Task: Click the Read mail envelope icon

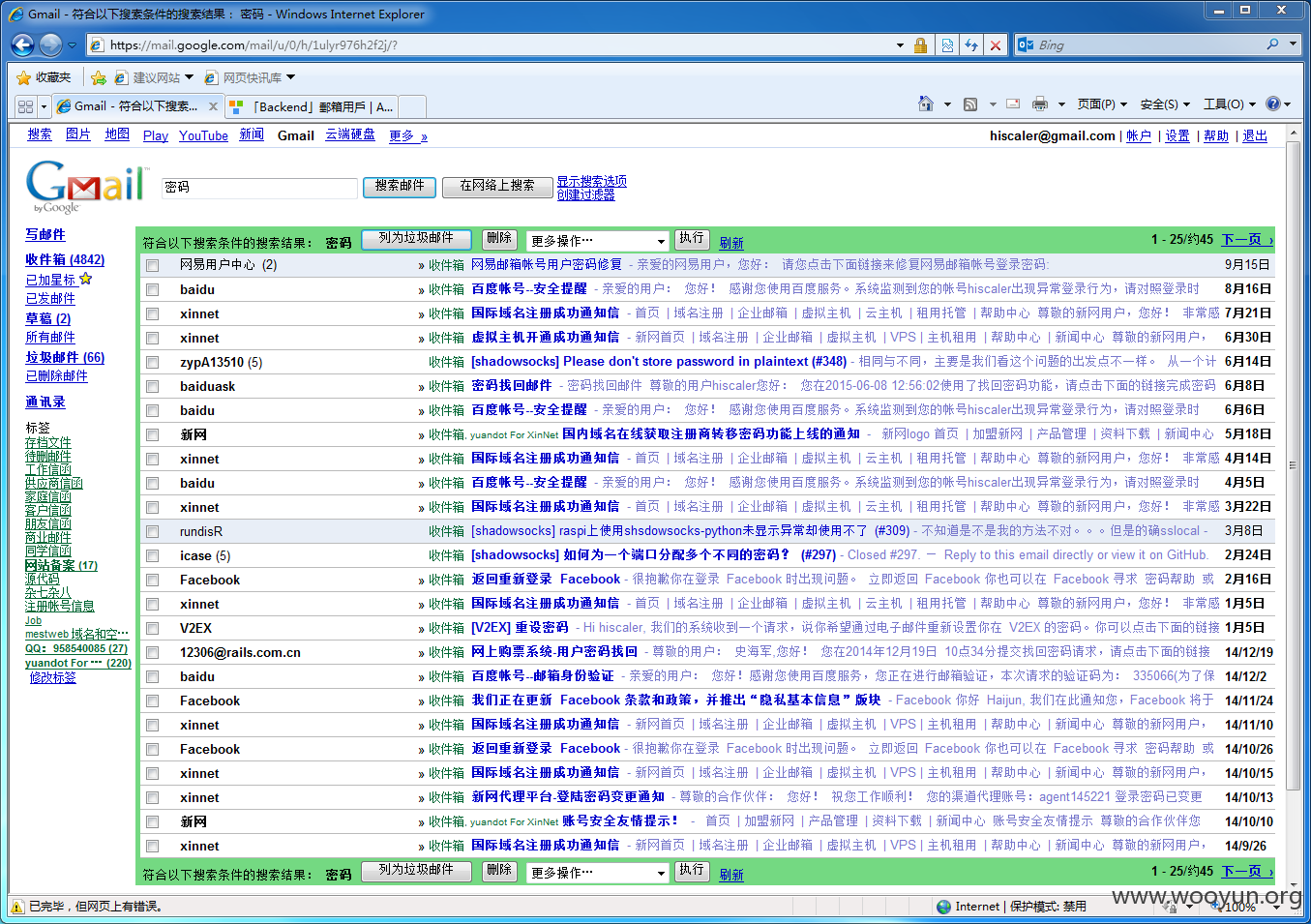Action: [1013, 104]
